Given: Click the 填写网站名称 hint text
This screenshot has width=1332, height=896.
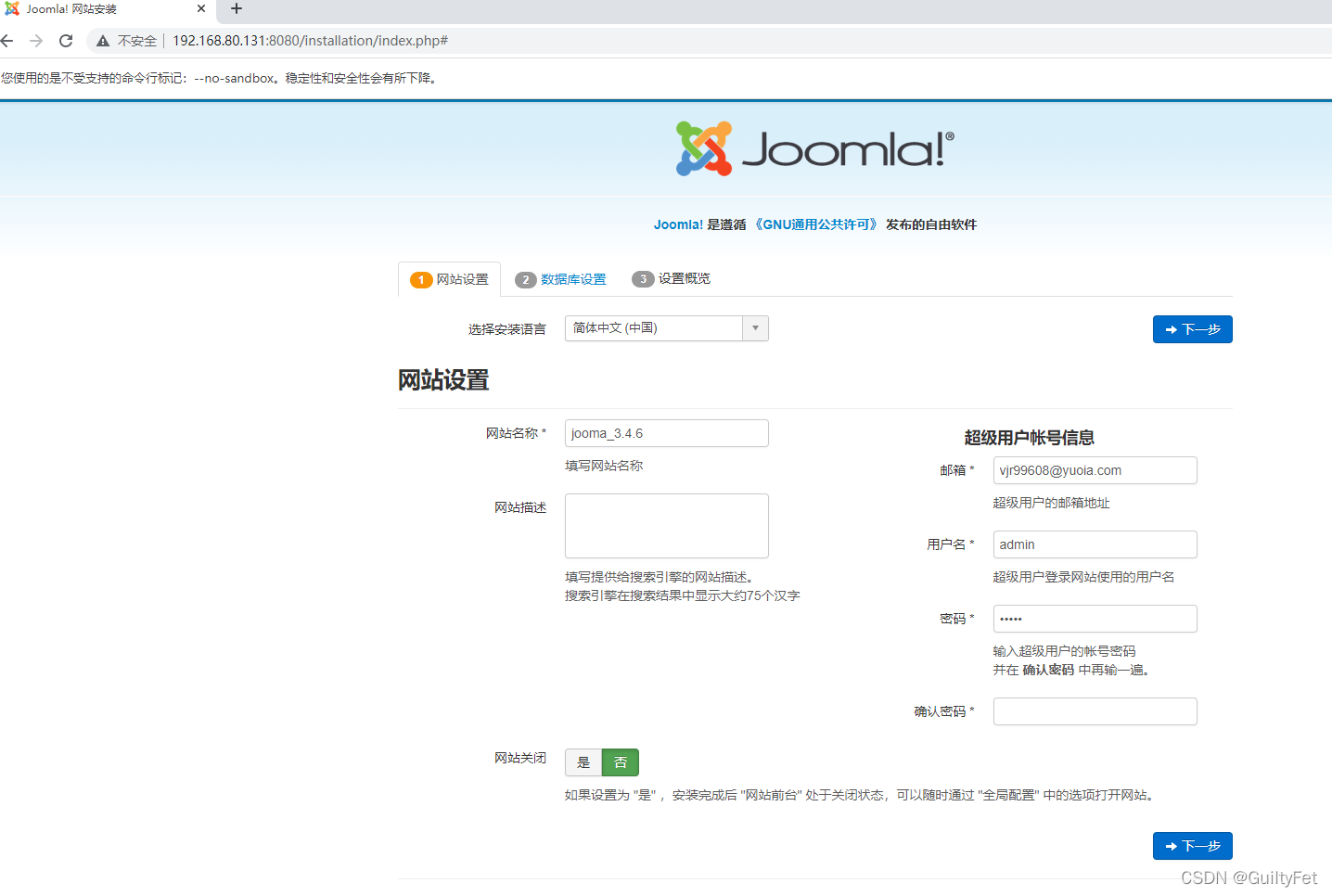Looking at the screenshot, I should click(x=604, y=466).
